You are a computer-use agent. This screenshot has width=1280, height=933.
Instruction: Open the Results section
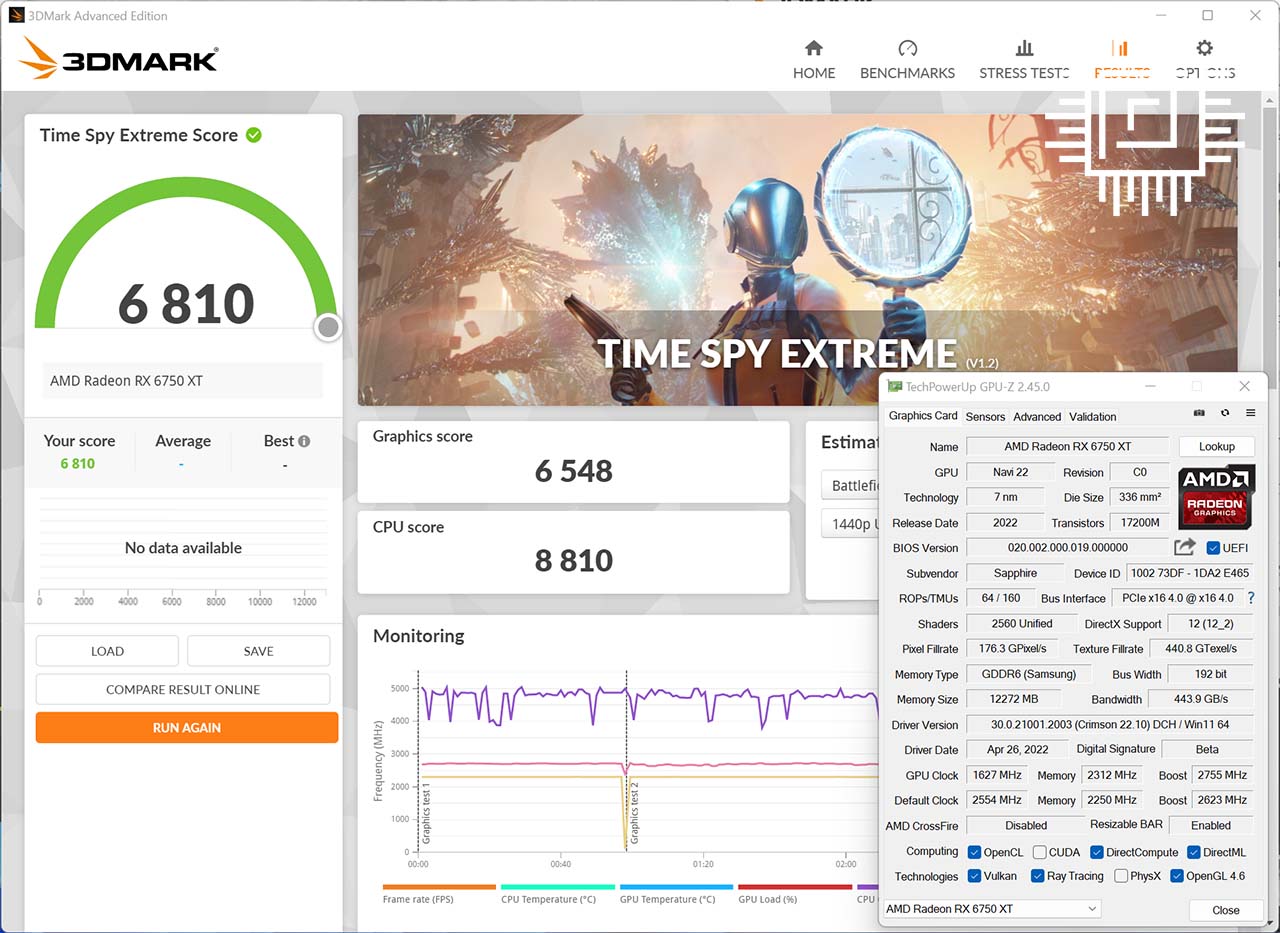(x=1121, y=60)
